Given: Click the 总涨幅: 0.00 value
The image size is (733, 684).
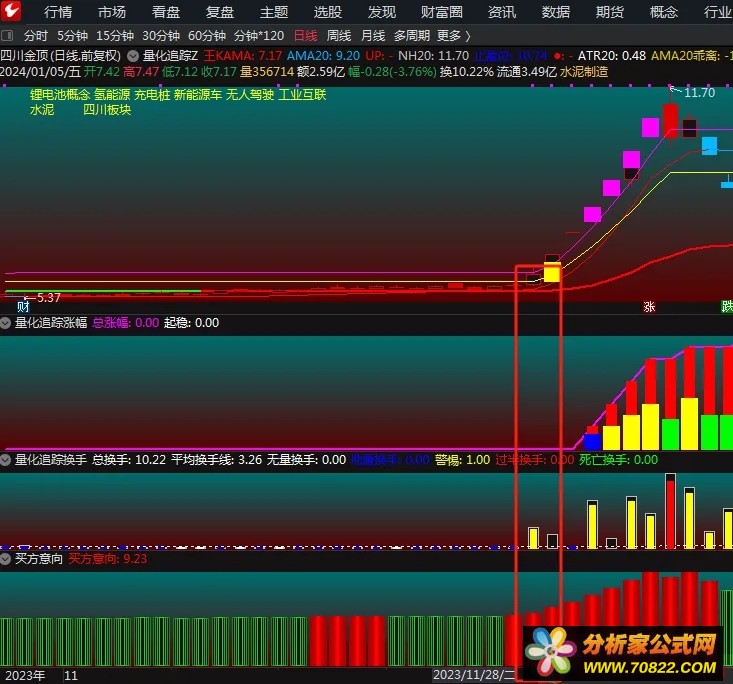Looking at the screenshot, I should pyautogui.click(x=126, y=323).
